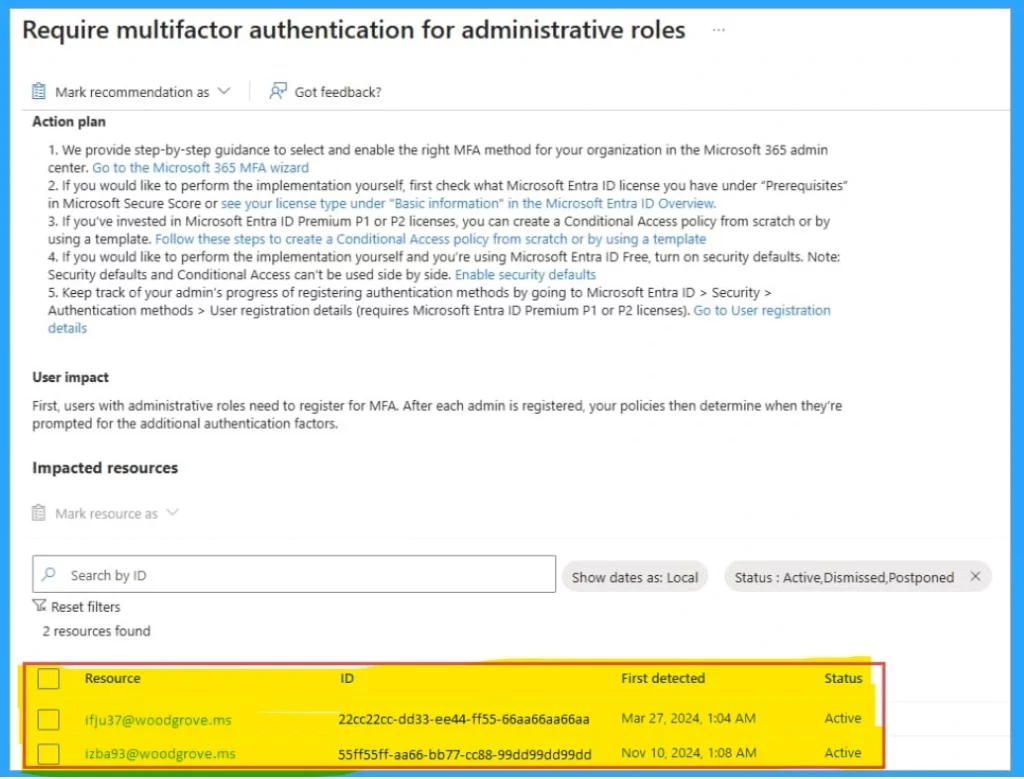The width and height of the screenshot is (1024, 779).
Task: Click the Active status for ifju37@woodgrove.ms
Action: click(x=842, y=718)
